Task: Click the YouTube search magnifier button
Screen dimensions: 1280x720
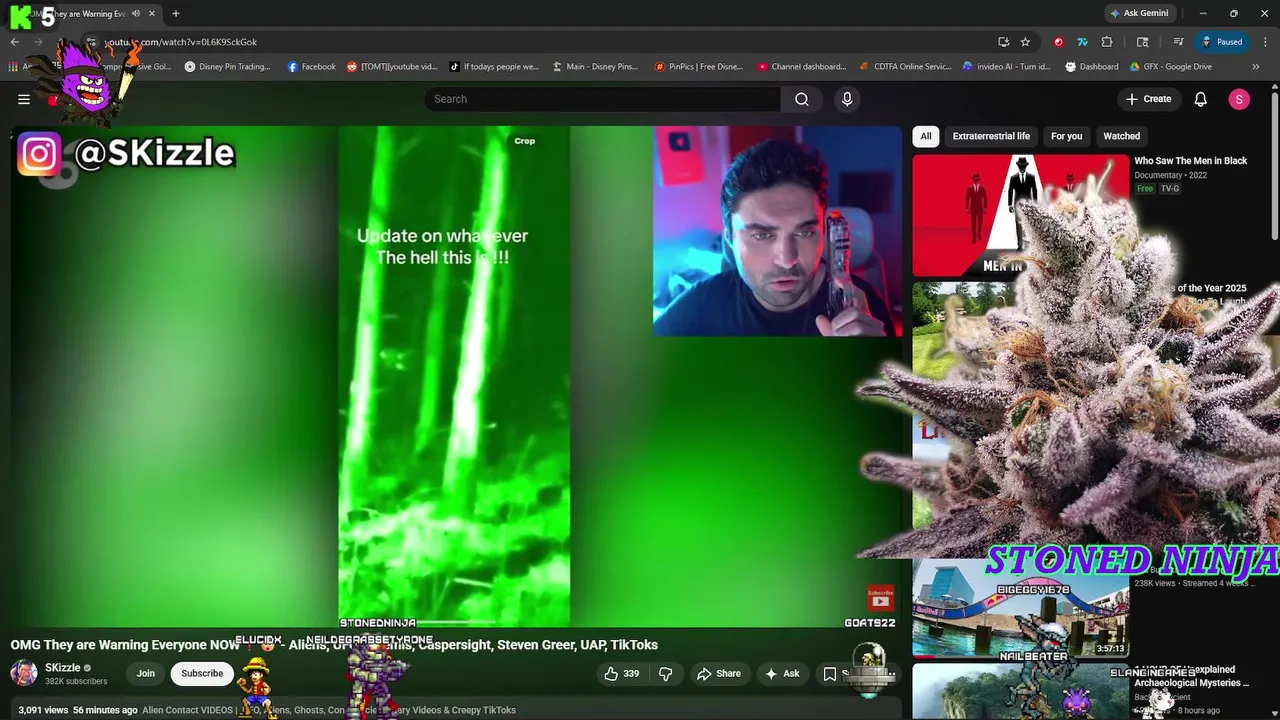Action: click(801, 99)
